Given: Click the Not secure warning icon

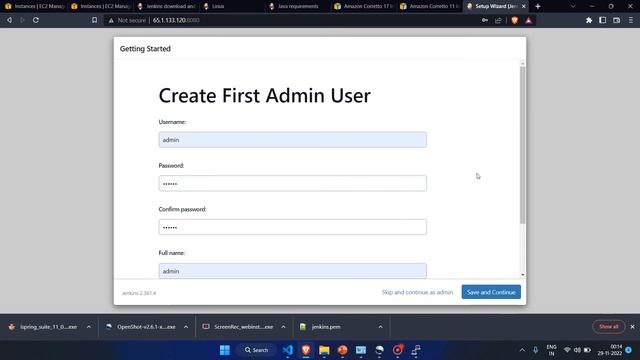Looking at the screenshot, I should 111,20.
